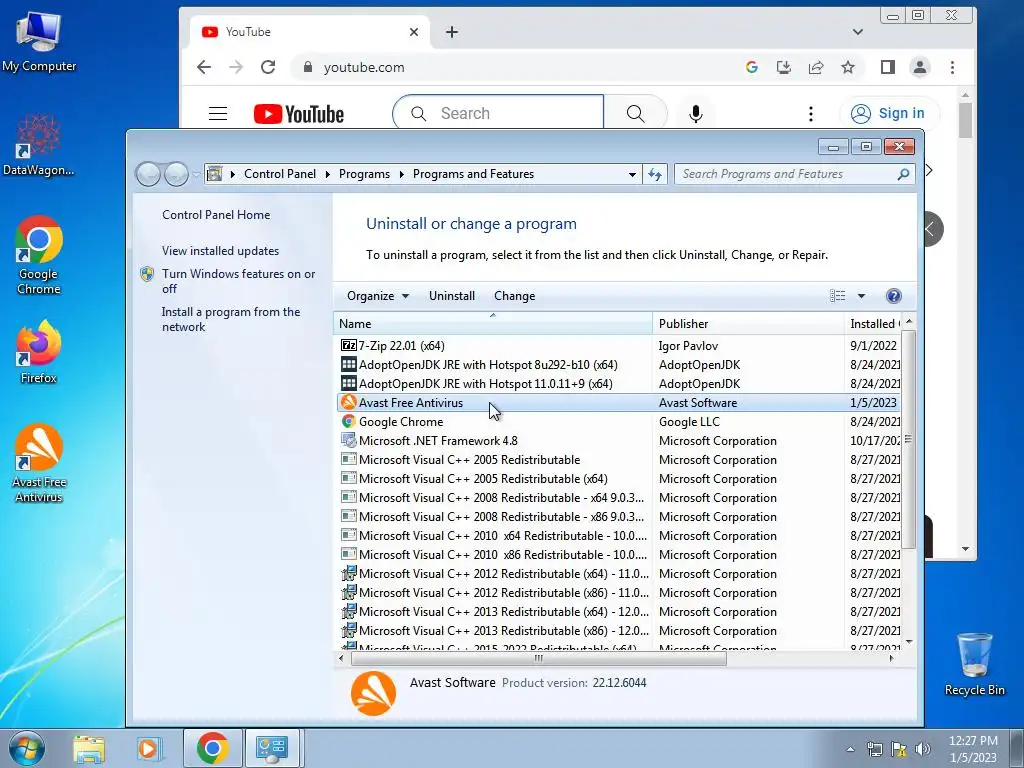The height and width of the screenshot is (768, 1024).
Task: Open the Recycle Bin
Action: (x=974, y=664)
